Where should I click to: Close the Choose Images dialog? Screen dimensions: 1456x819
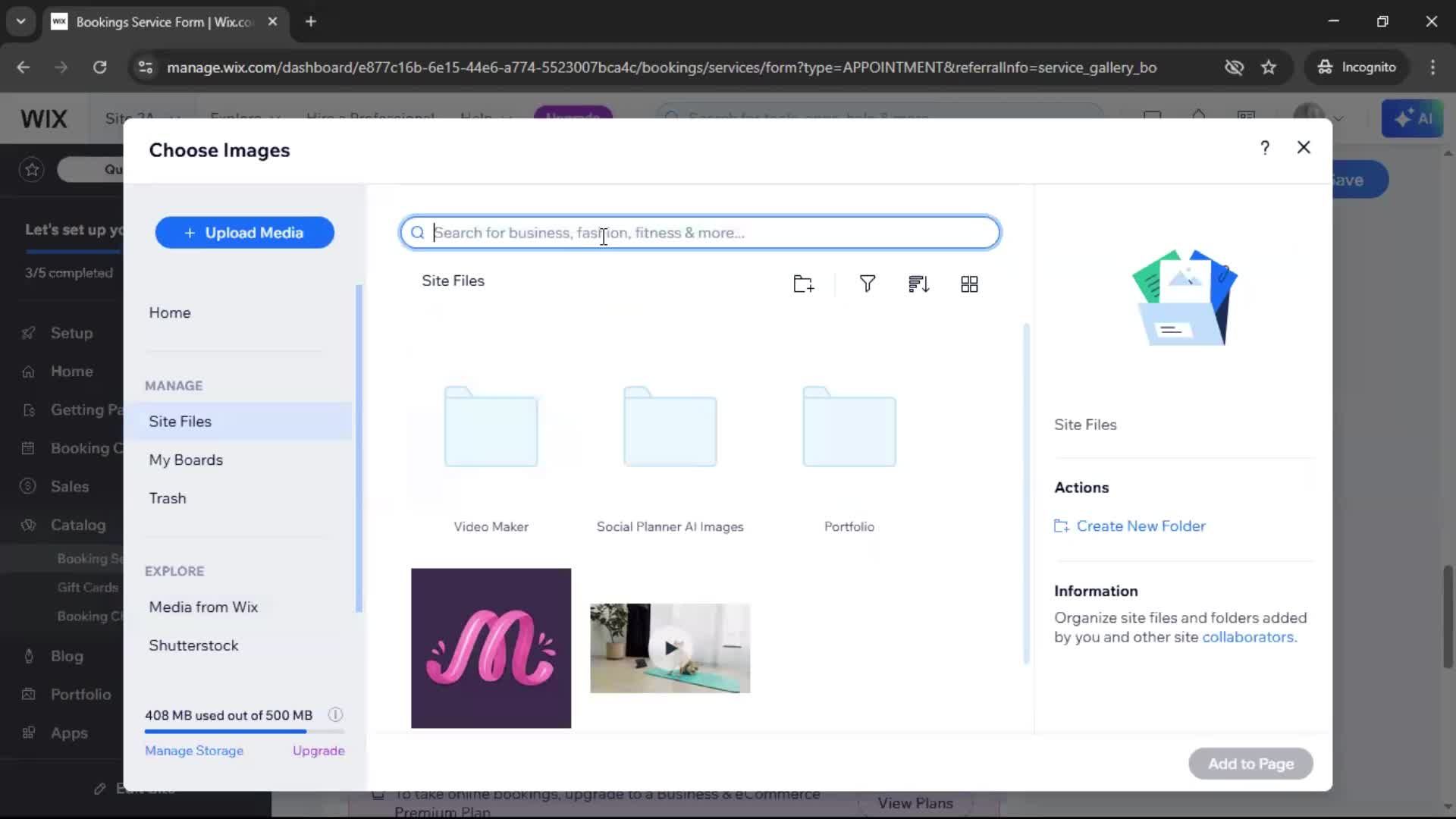[x=1304, y=148]
